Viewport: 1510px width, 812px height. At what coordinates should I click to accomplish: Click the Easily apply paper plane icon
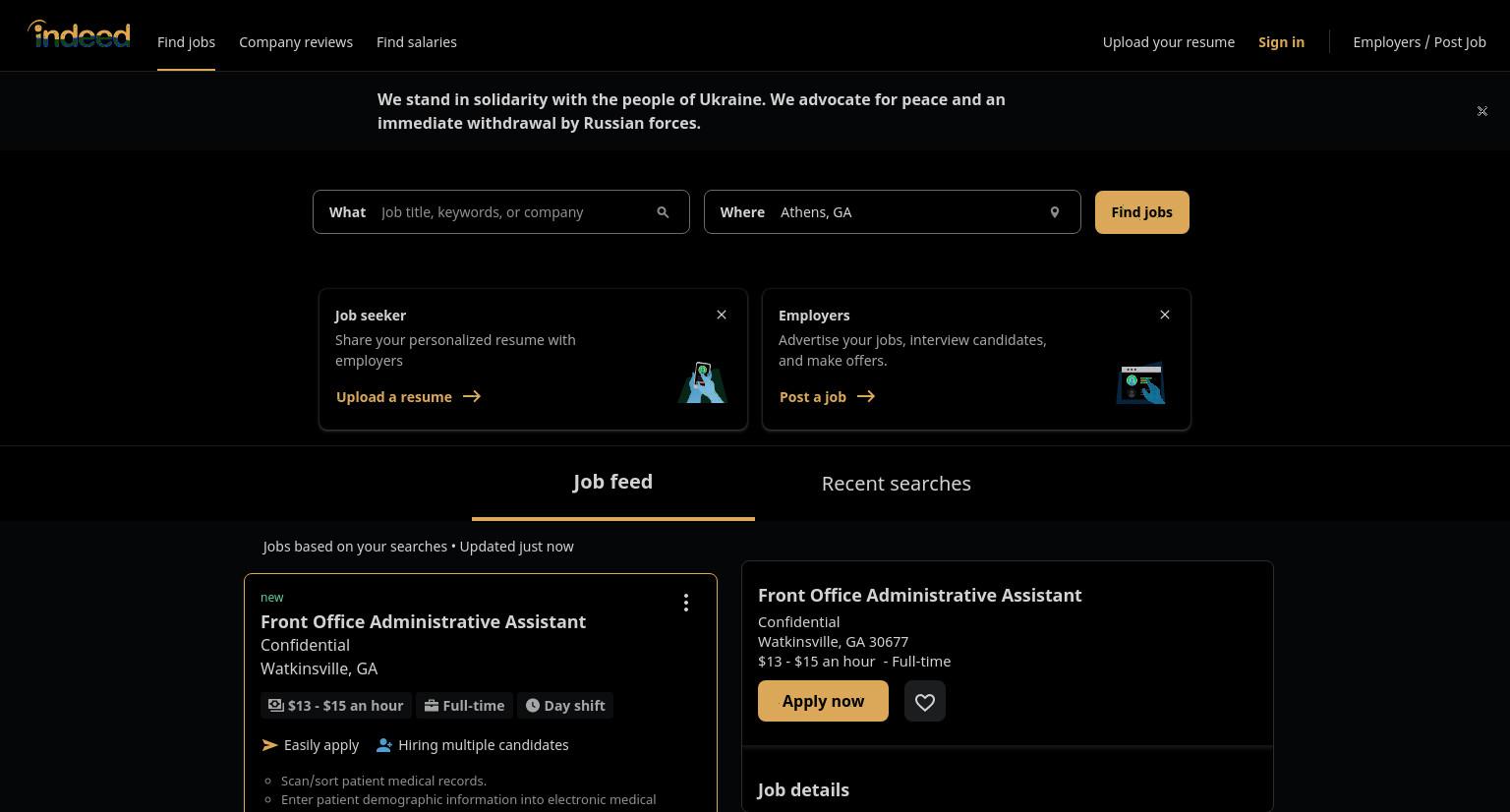[x=269, y=745]
